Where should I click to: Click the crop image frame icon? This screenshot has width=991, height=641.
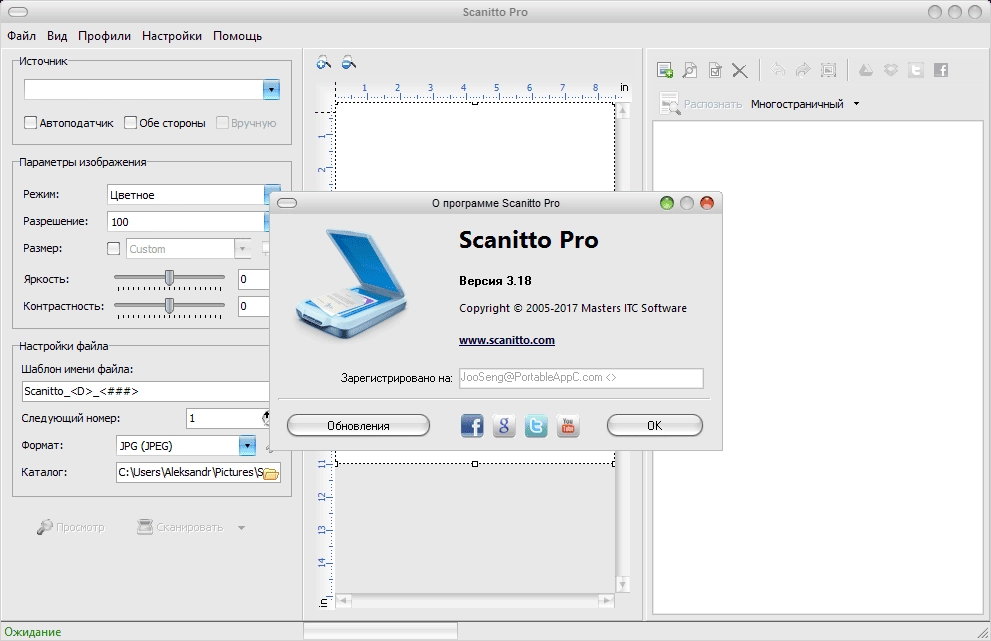click(x=828, y=70)
